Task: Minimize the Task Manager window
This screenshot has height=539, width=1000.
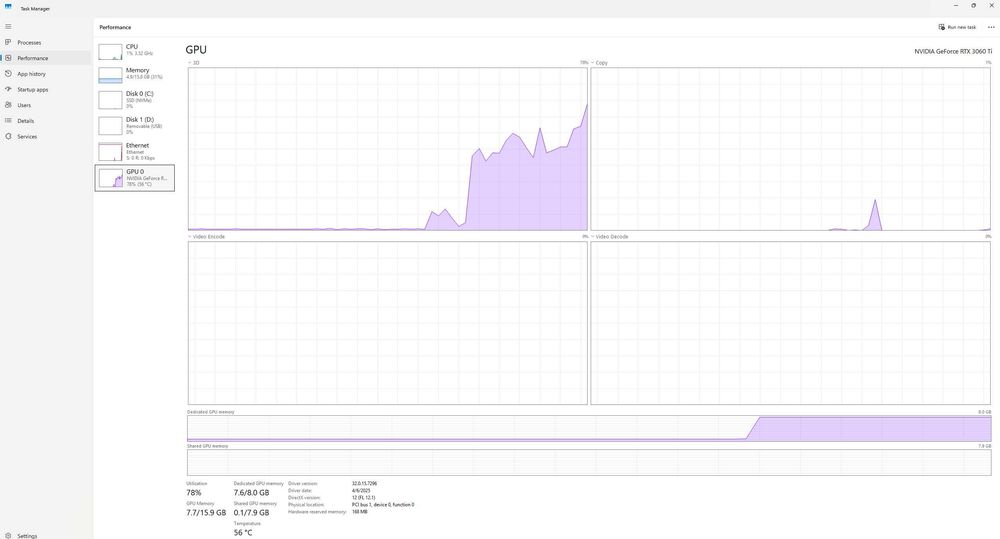Action: (x=955, y=6)
